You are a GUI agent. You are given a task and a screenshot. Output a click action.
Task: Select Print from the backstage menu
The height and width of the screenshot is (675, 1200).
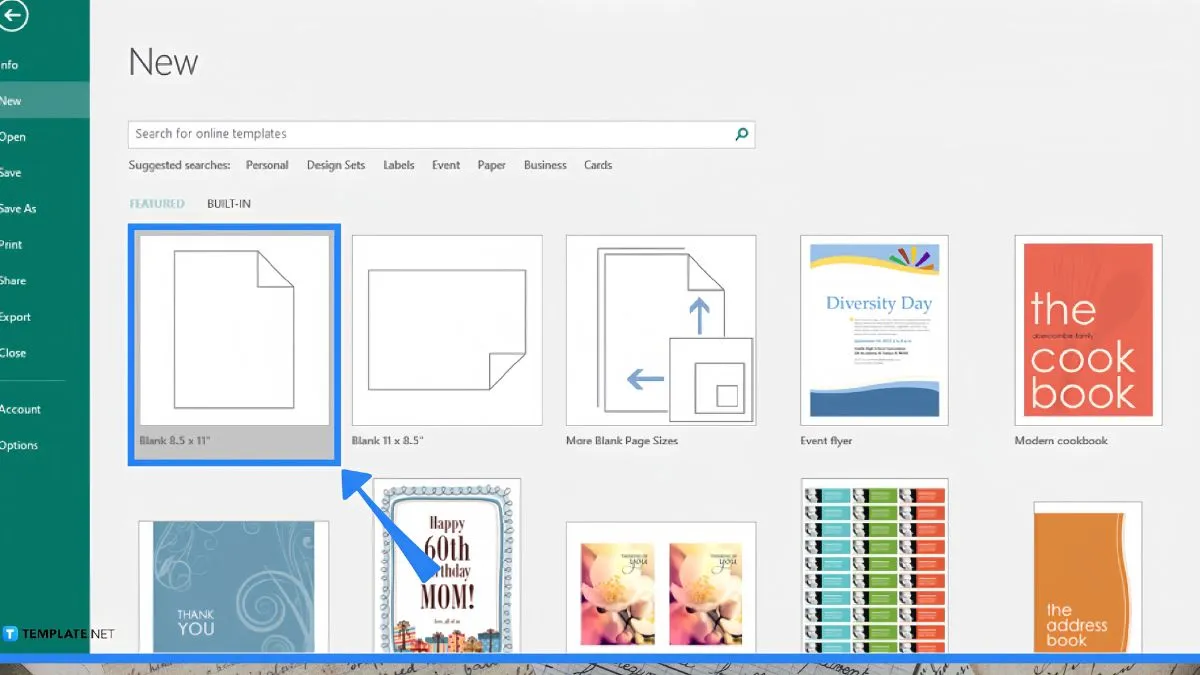(x=12, y=245)
